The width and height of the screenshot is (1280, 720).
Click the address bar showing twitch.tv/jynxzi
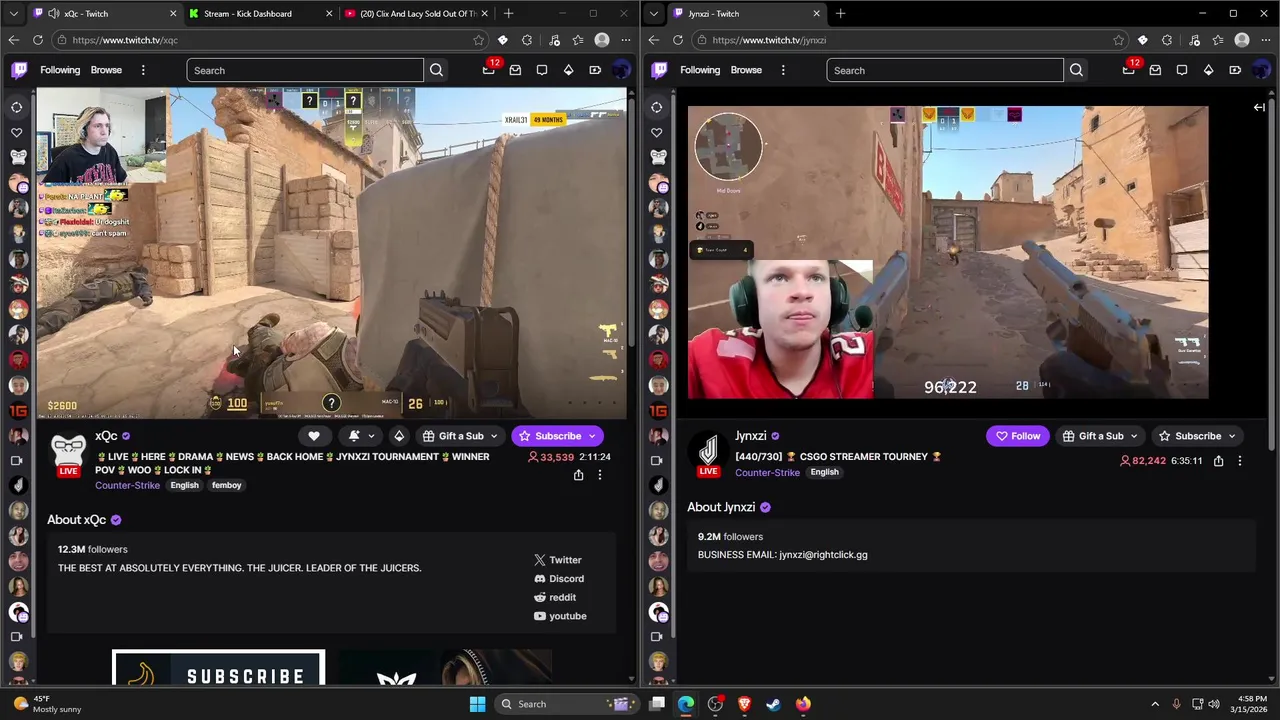pos(910,40)
